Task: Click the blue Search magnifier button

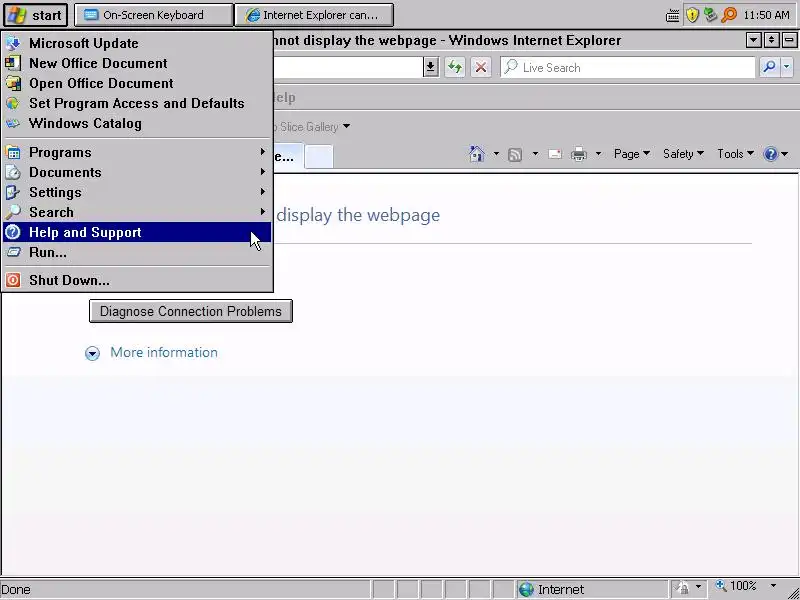Action: pos(769,67)
